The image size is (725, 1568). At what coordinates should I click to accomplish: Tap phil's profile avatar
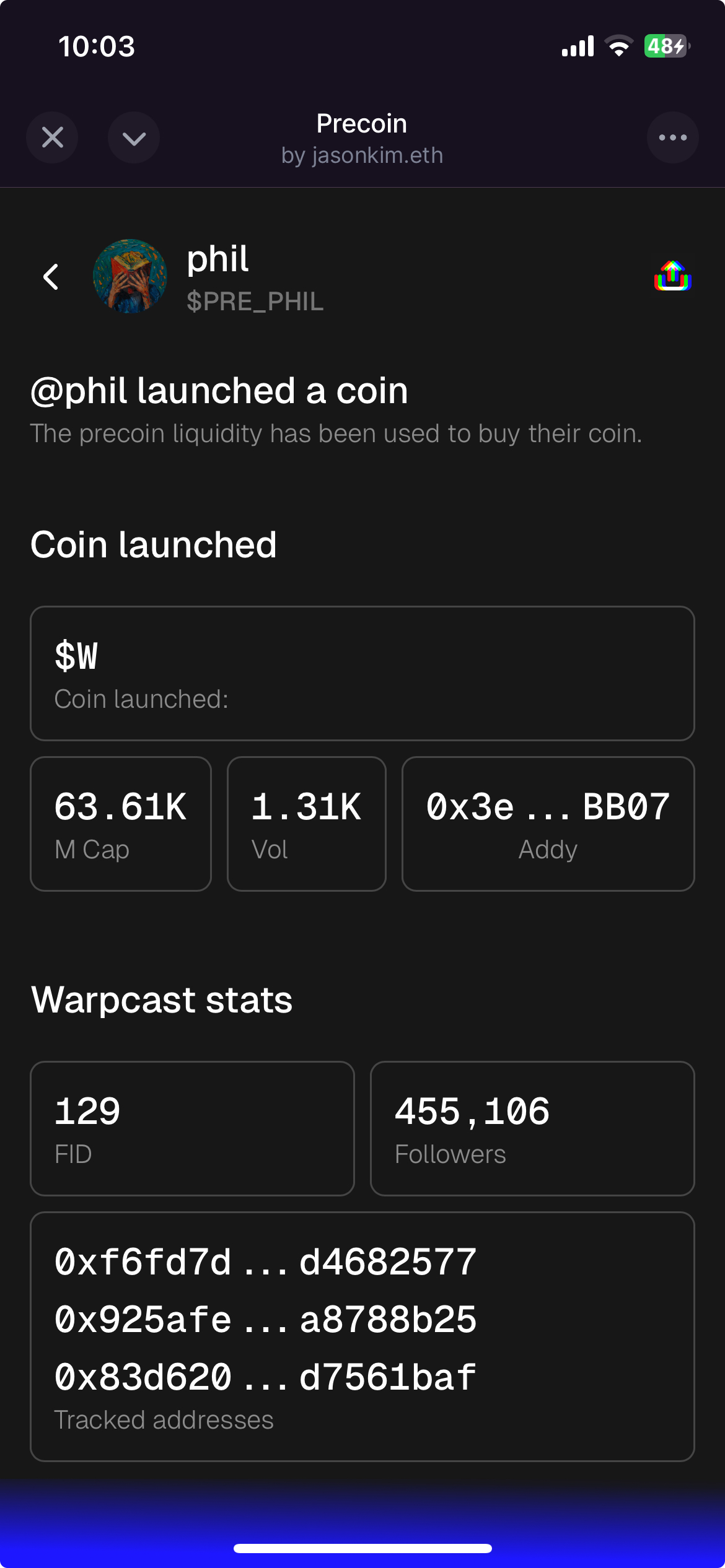tap(130, 276)
